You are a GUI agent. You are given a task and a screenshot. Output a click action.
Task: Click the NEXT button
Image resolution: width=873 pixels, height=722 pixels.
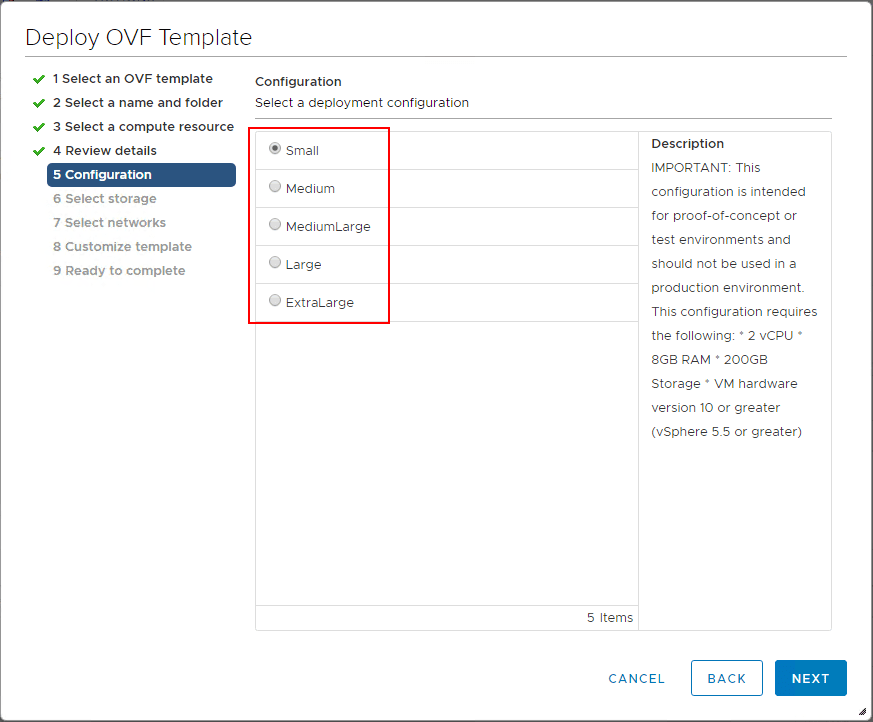click(810, 678)
